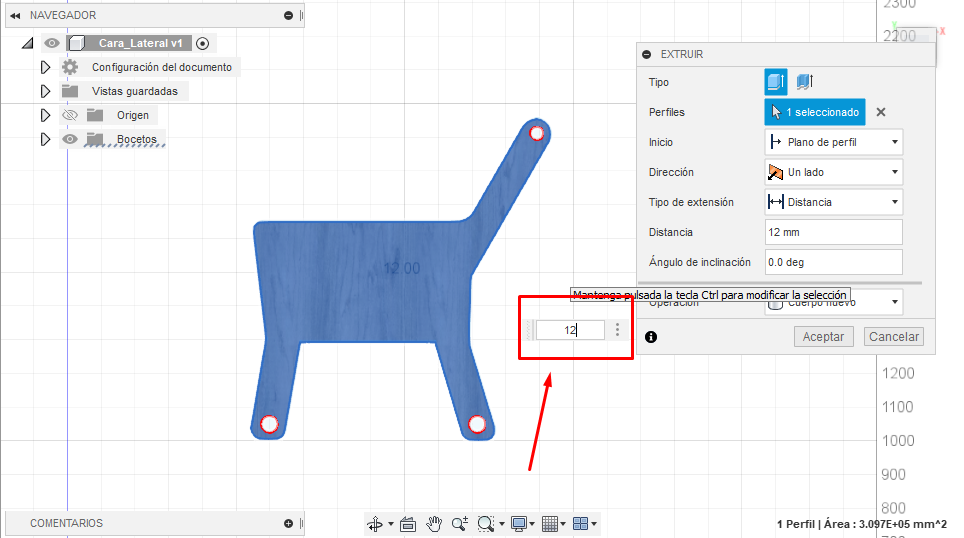Open the Operación dropdown
The width and height of the screenshot is (964, 538).
(x=834, y=303)
